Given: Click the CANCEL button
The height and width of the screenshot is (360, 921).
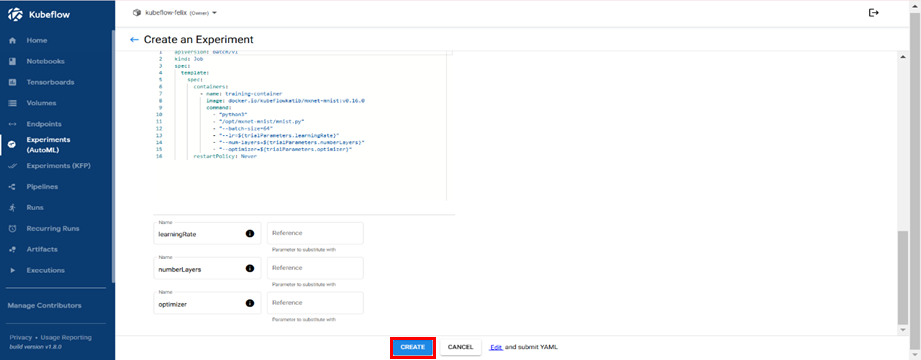Looking at the screenshot, I should [x=460, y=348].
